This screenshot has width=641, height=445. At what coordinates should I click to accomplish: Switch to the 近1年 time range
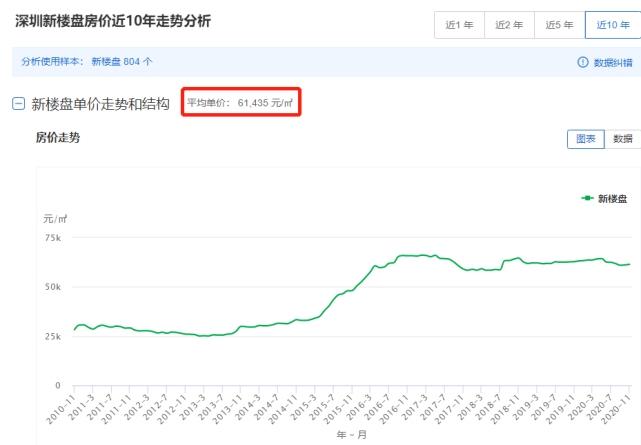pos(459,25)
